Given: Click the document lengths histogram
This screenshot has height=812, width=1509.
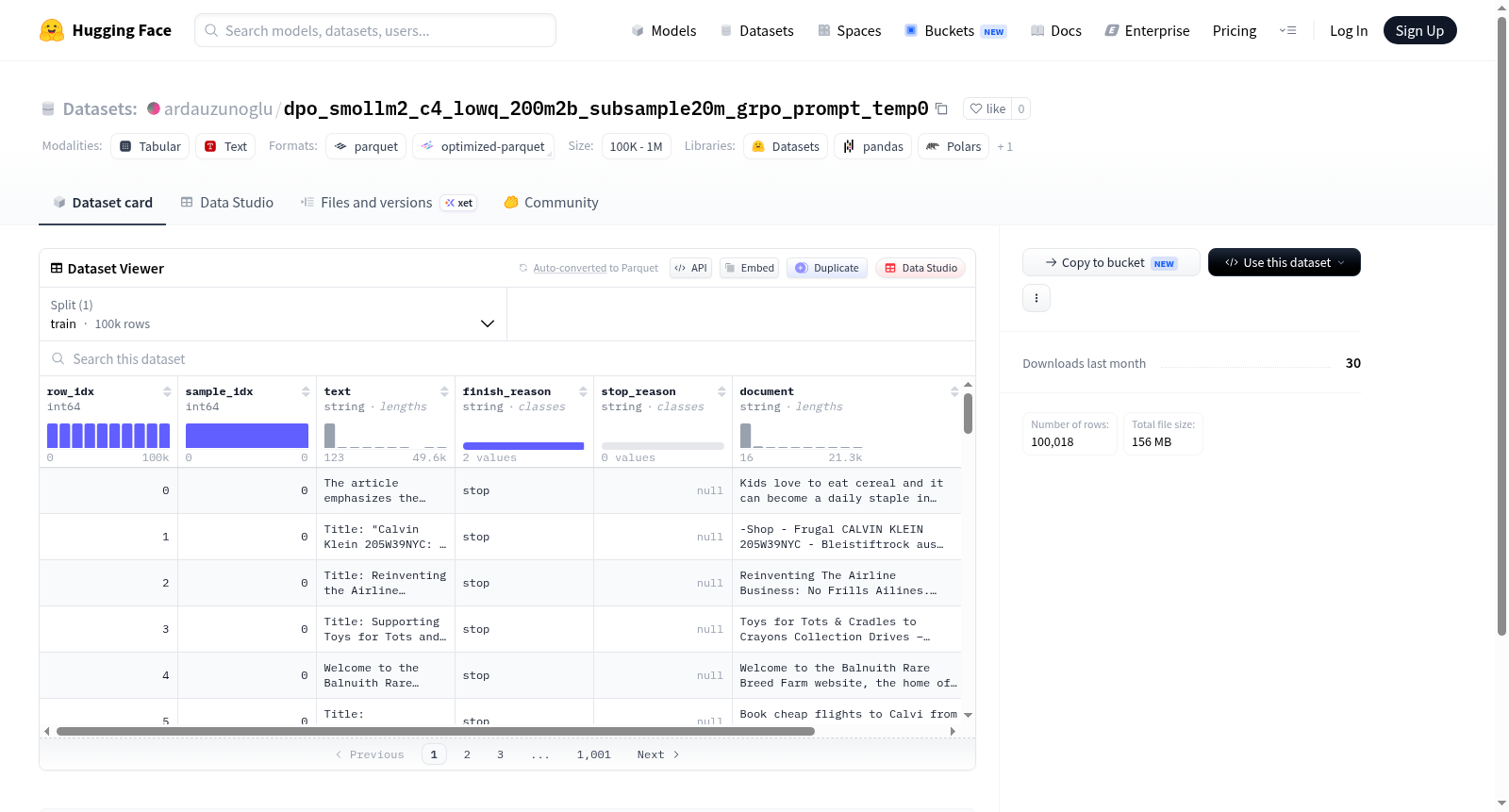Looking at the screenshot, I should 802,436.
